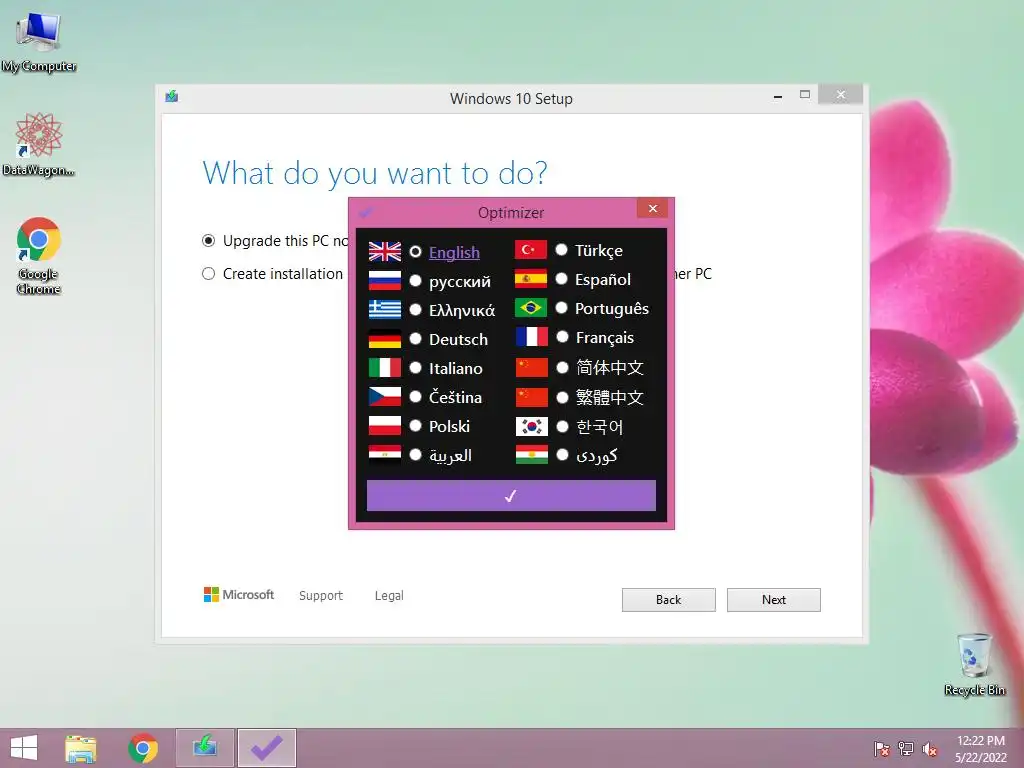This screenshot has width=1024, height=768.
Task: Open File Explorer from taskbar
Action: pos(81,748)
